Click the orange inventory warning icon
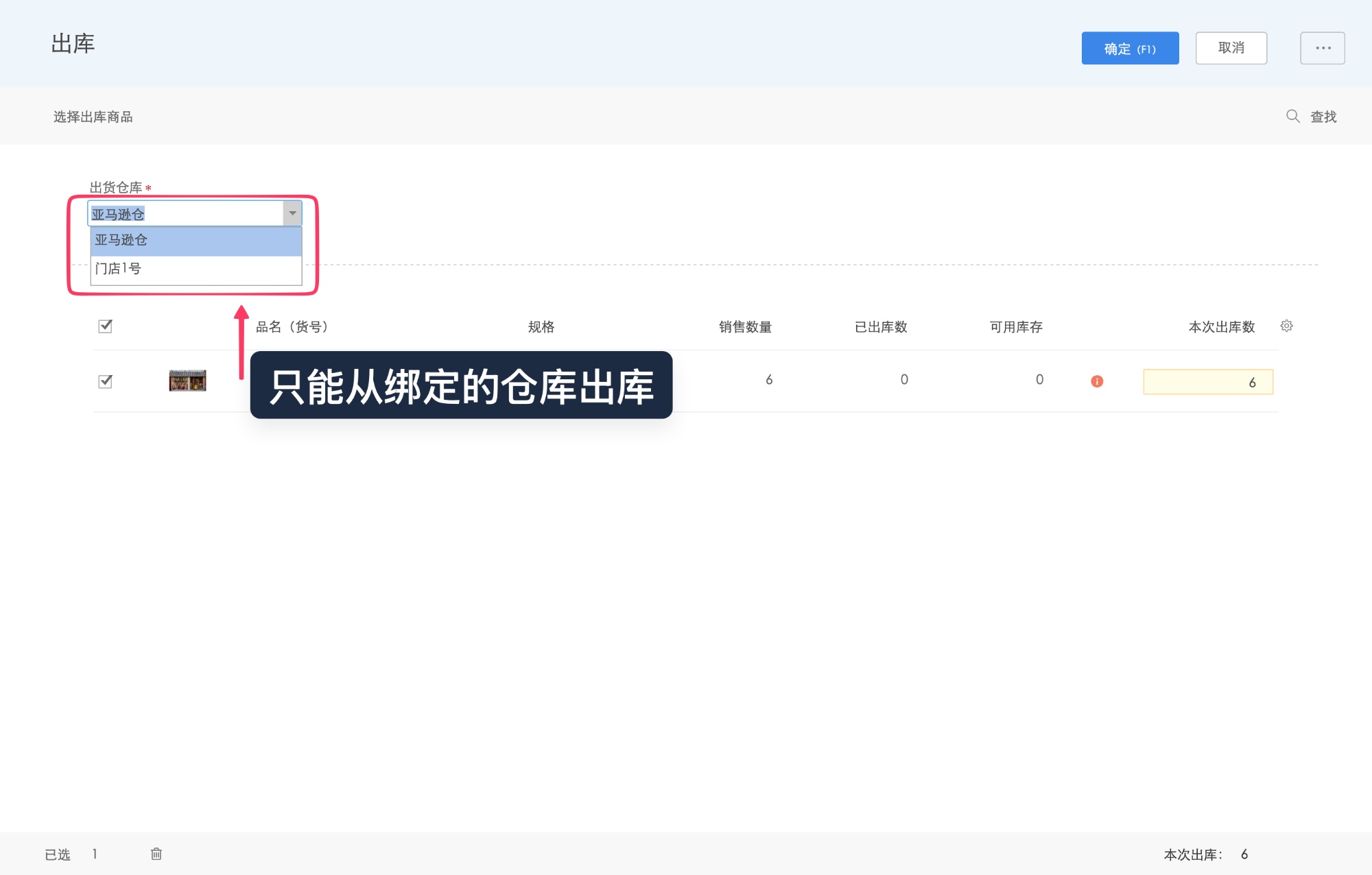 1097,381
